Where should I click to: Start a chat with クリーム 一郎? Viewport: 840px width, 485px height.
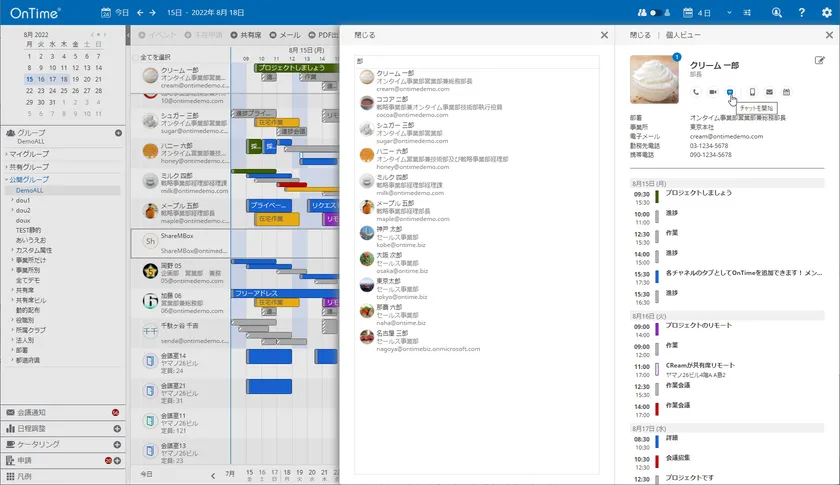(730, 92)
